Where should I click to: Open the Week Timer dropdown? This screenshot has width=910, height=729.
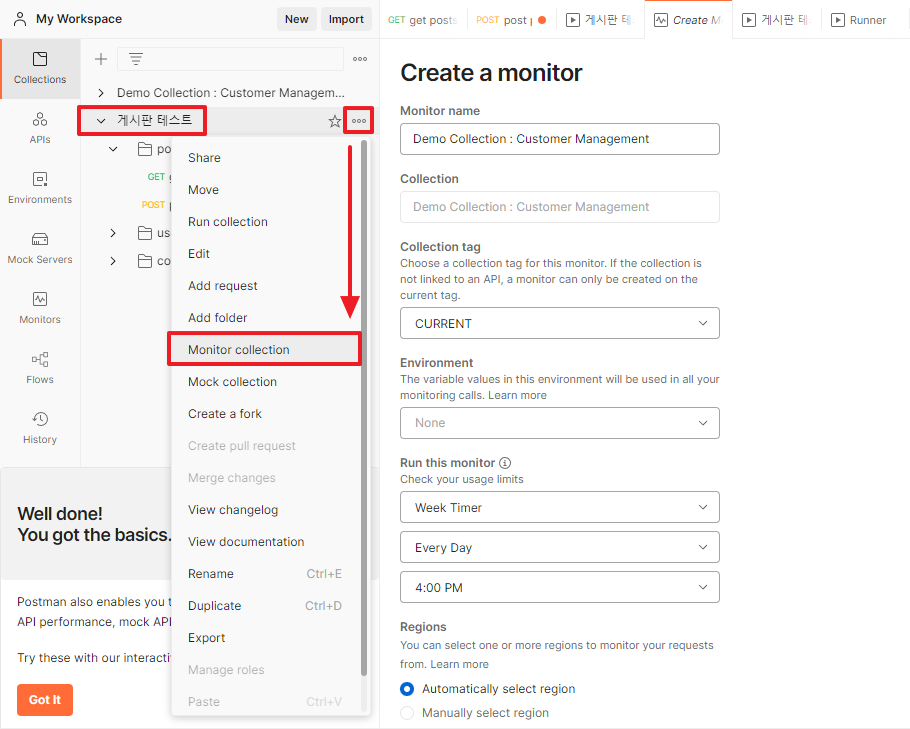tap(559, 508)
